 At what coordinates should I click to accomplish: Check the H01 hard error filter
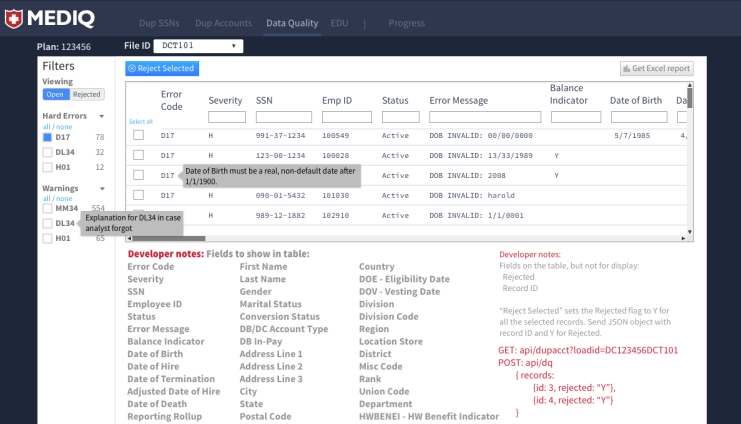tap(47, 167)
